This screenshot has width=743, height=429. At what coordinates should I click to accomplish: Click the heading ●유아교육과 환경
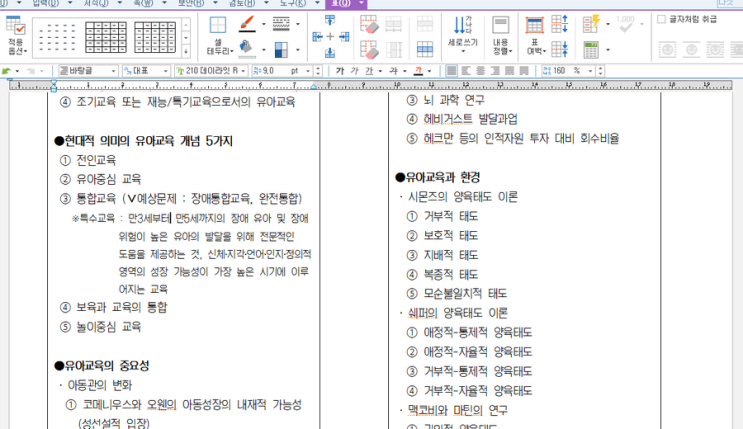[438, 177]
